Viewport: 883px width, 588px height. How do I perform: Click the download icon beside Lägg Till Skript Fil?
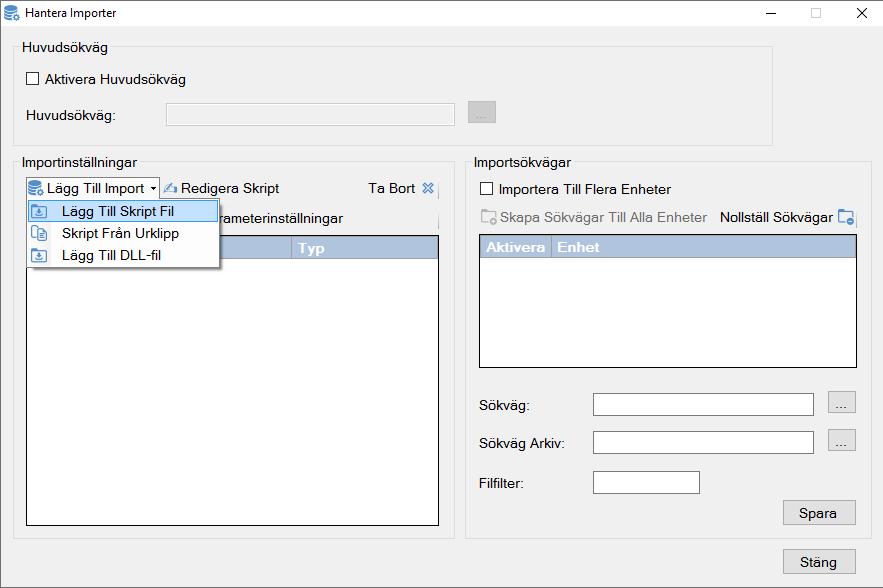[39, 211]
